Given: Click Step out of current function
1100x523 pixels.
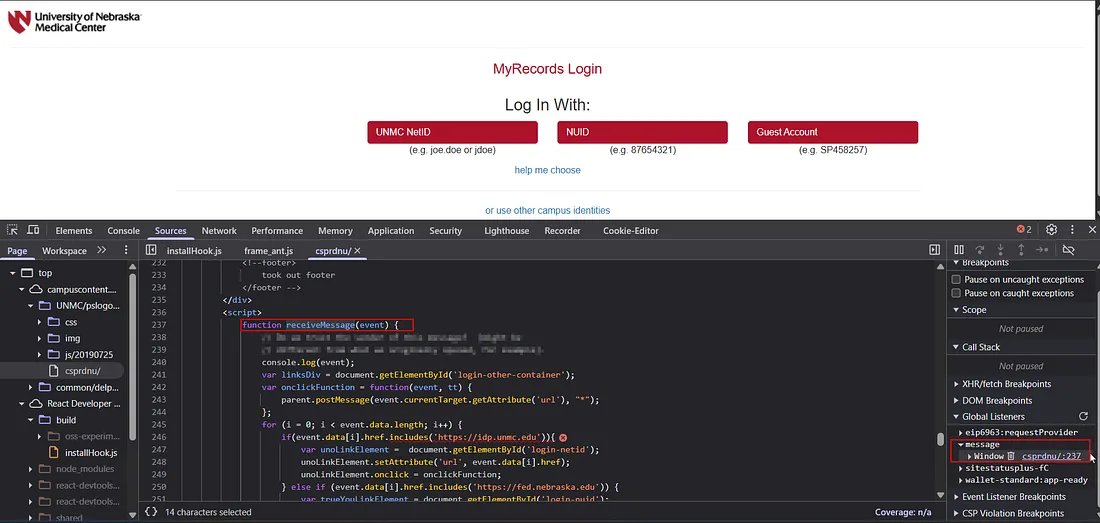Looking at the screenshot, I should [x=1021, y=250].
